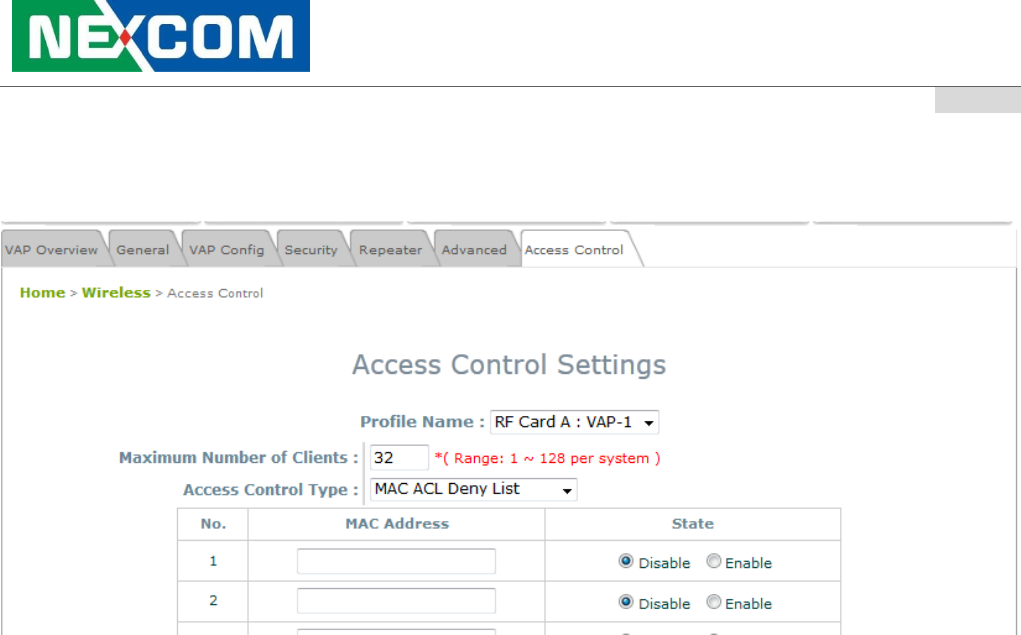This screenshot has width=1021, height=635.
Task: Follow the Wireless breadcrumb link
Action: (116, 293)
